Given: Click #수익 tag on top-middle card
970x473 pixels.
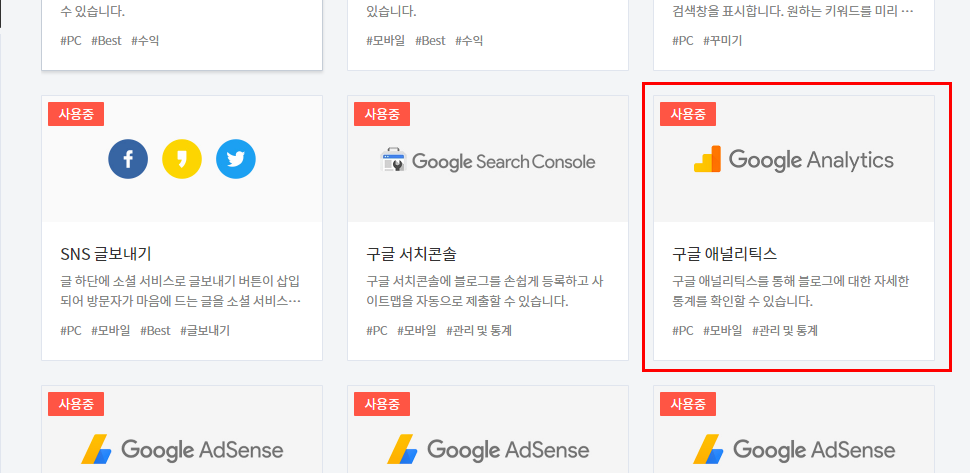Looking at the screenshot, I should coord(469,41).
